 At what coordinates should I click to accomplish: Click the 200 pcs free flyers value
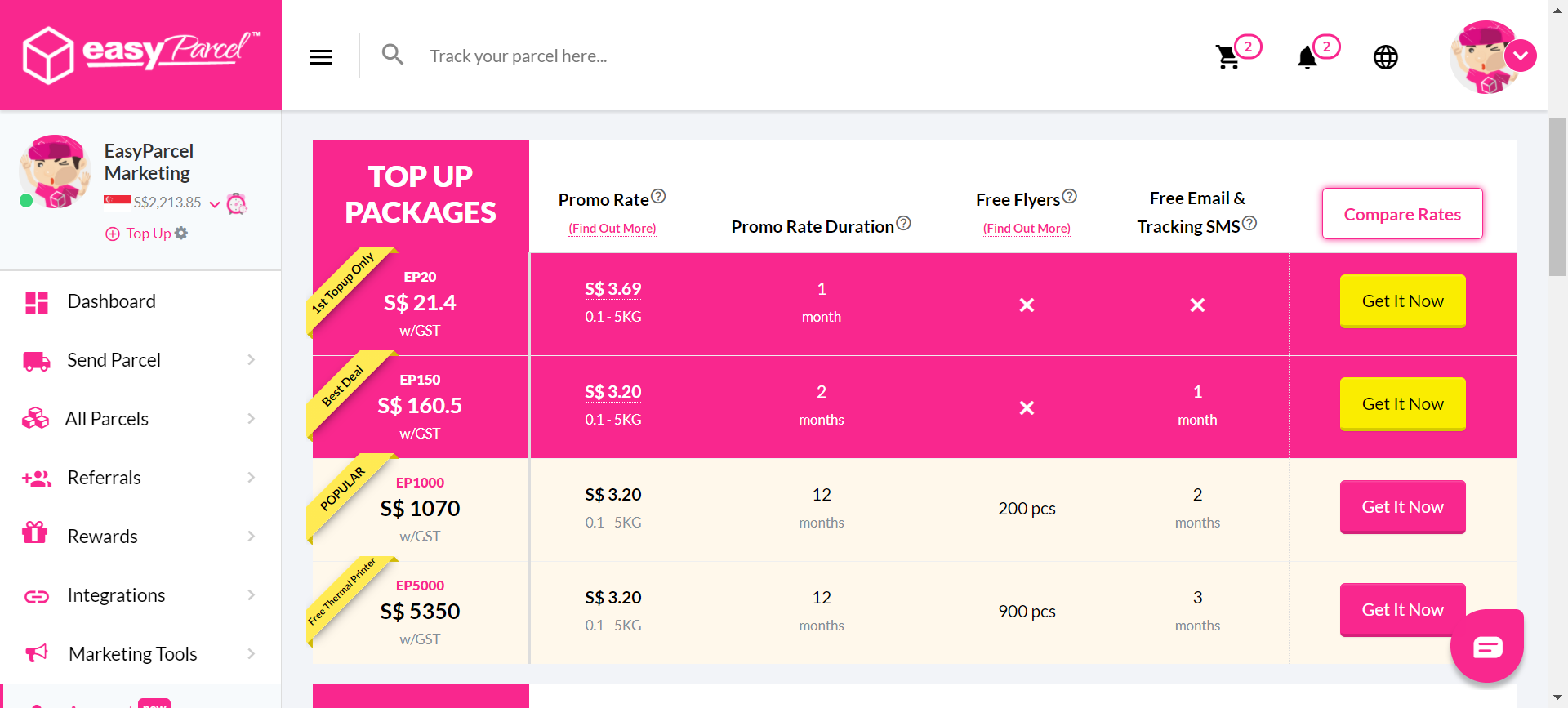(1027, 509)
